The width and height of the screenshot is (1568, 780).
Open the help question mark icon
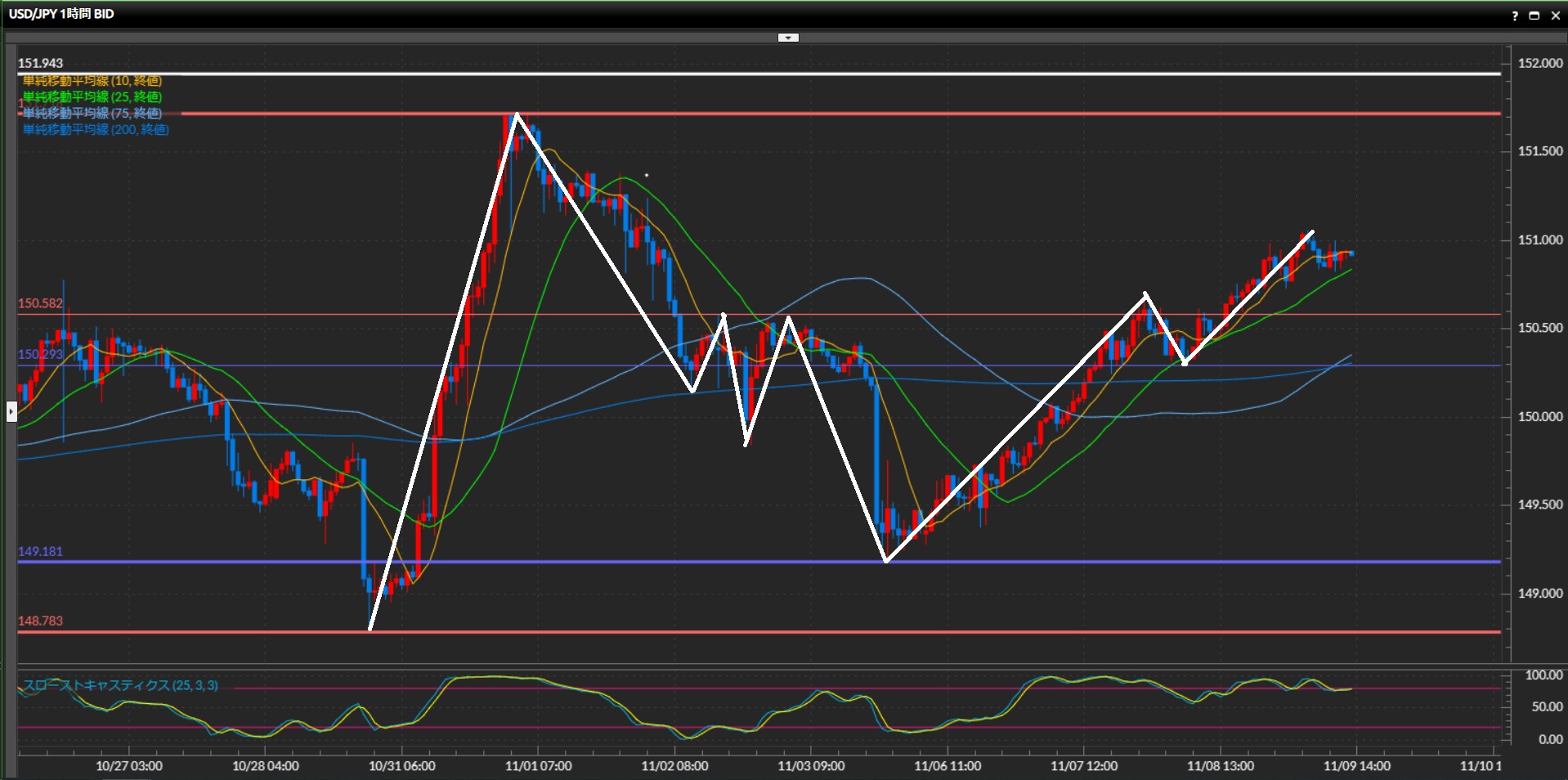pos(1515,16)
